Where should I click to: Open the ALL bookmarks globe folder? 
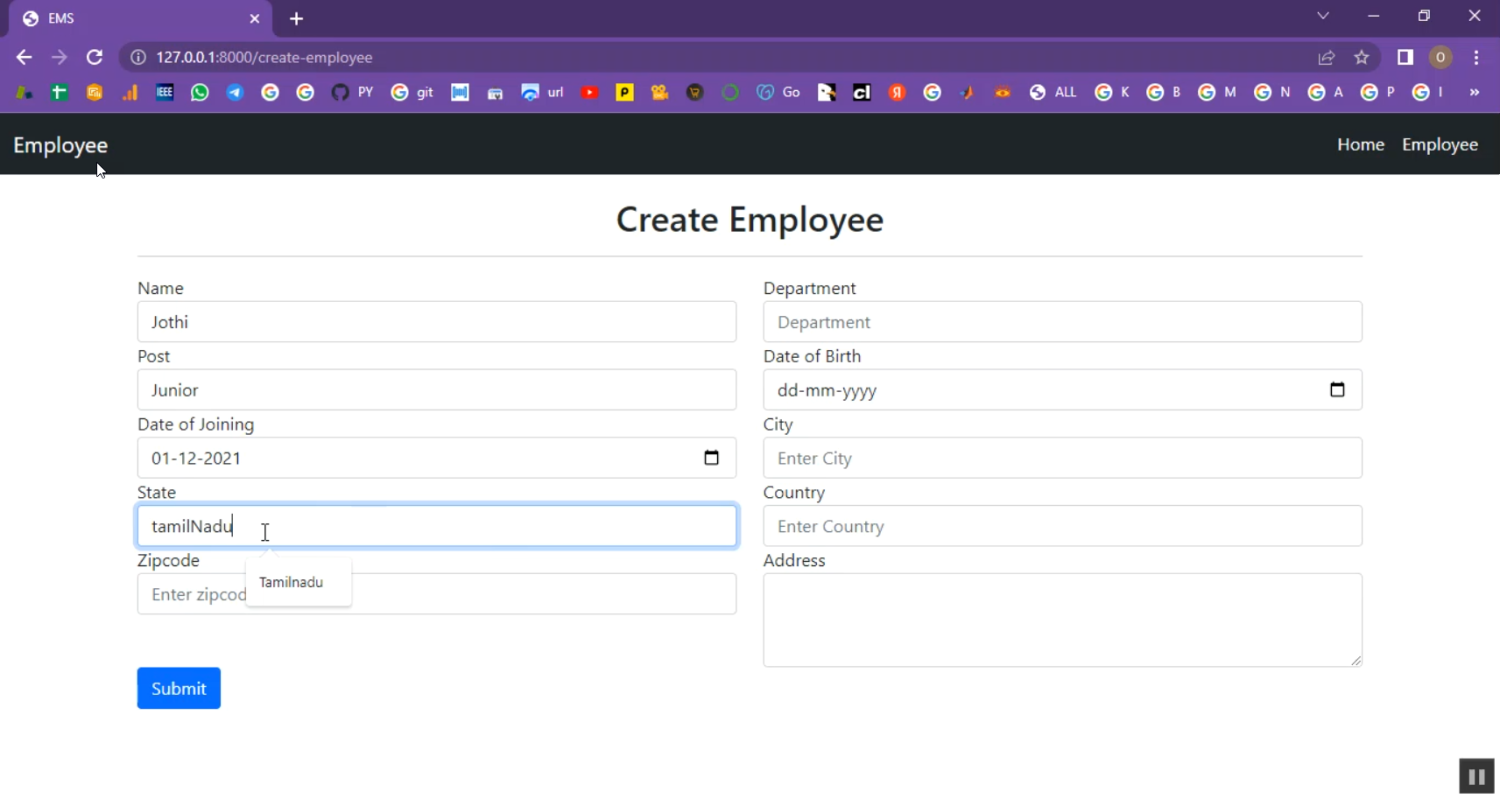[1052, 93]
